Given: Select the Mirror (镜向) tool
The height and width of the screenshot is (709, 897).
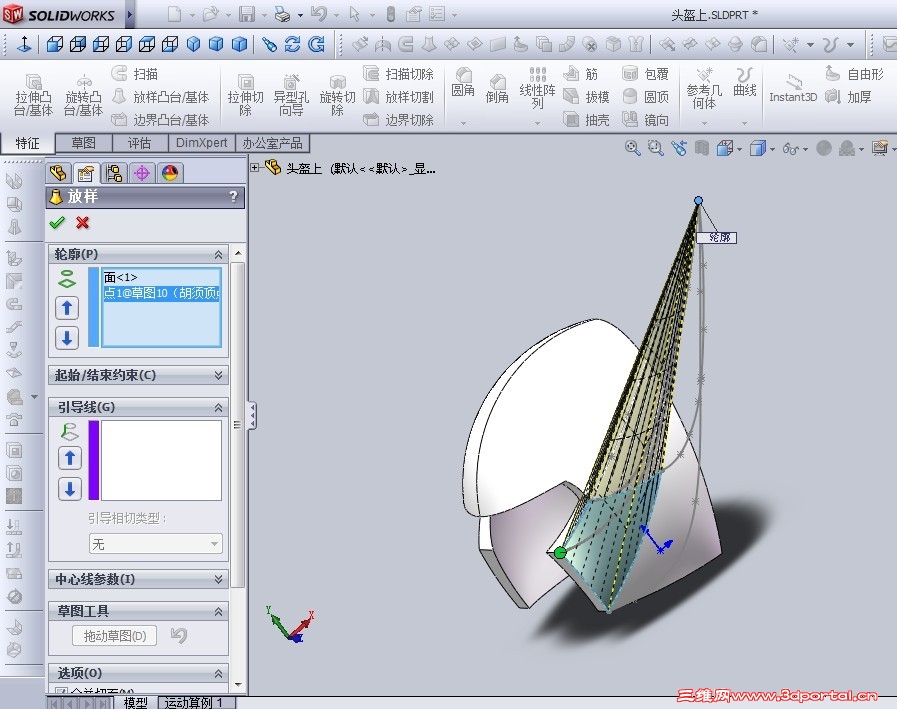Looking at the screenshot, I should 645,120.
